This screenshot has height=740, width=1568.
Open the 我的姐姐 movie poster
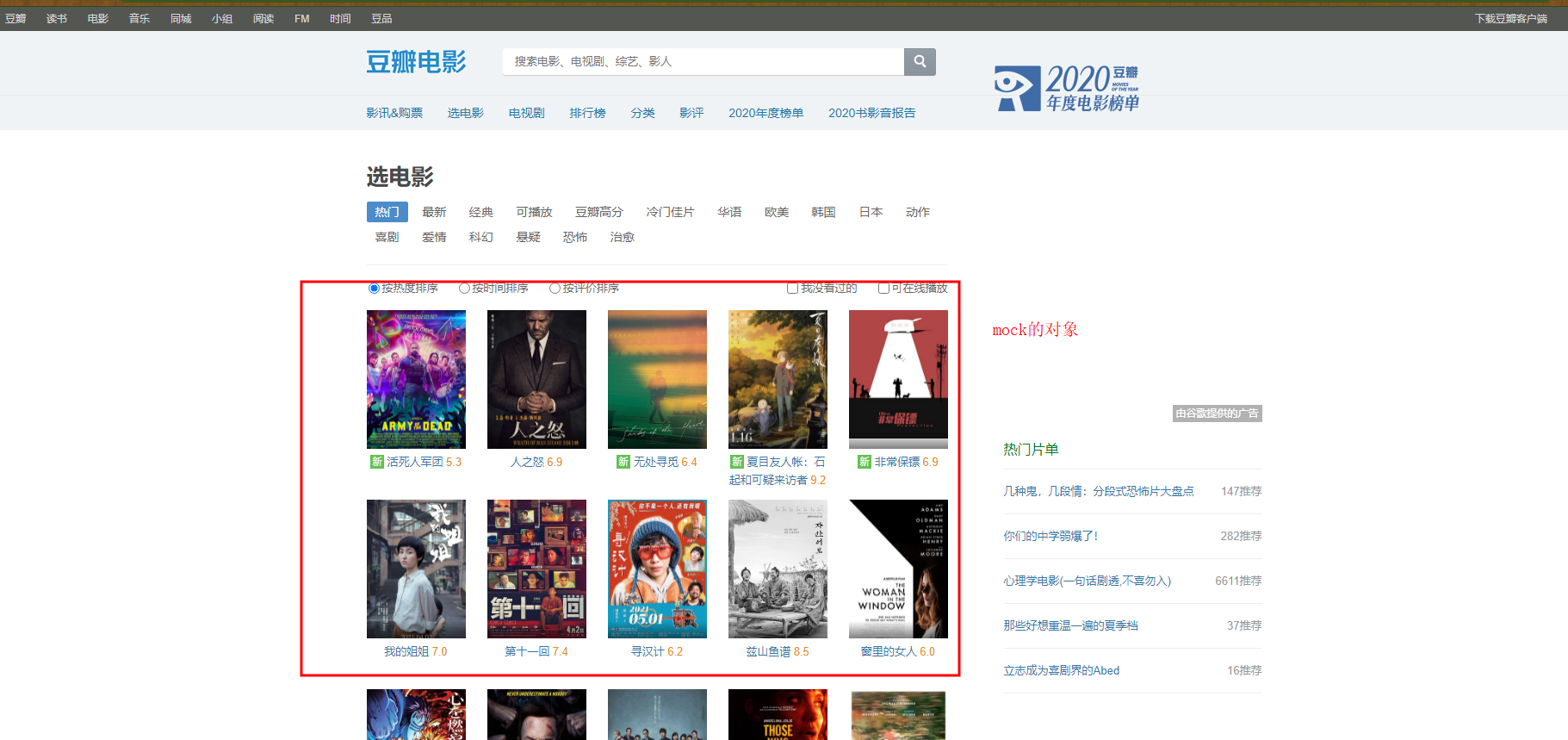click(x=416, y=569)
